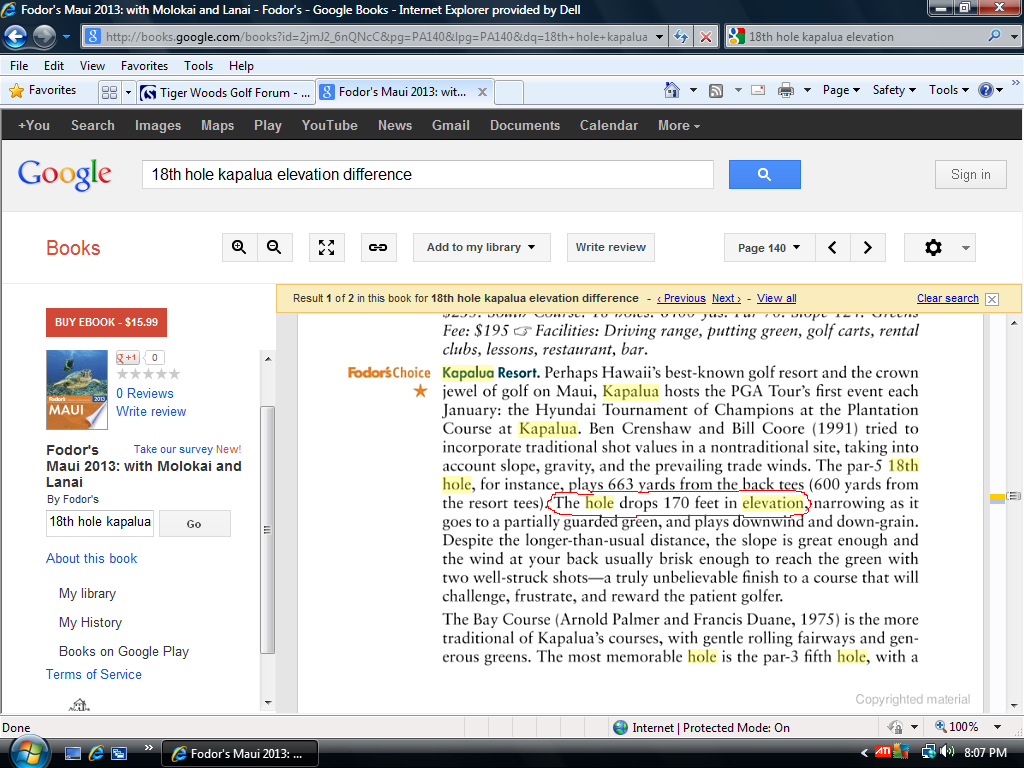Viewport: 1024px width, 768px height.
Task: Click the volume speaker tray icon
Action: [947, 752]
